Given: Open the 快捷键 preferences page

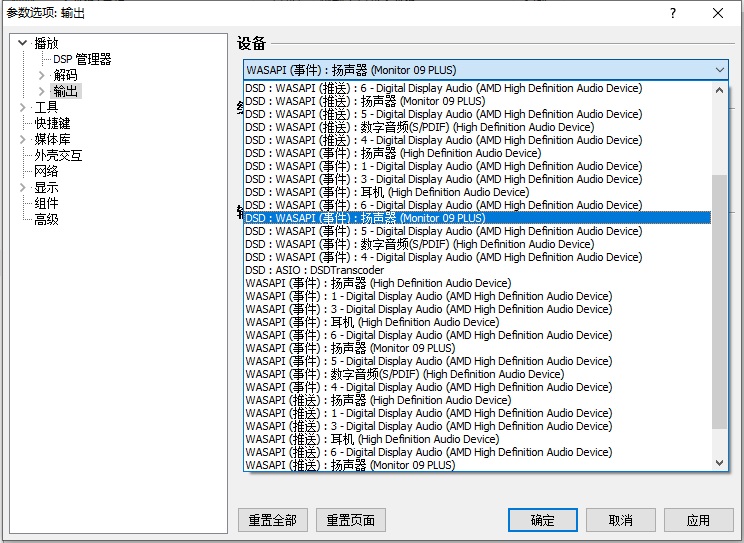Looking at the screenshot, I should (52, 123).
